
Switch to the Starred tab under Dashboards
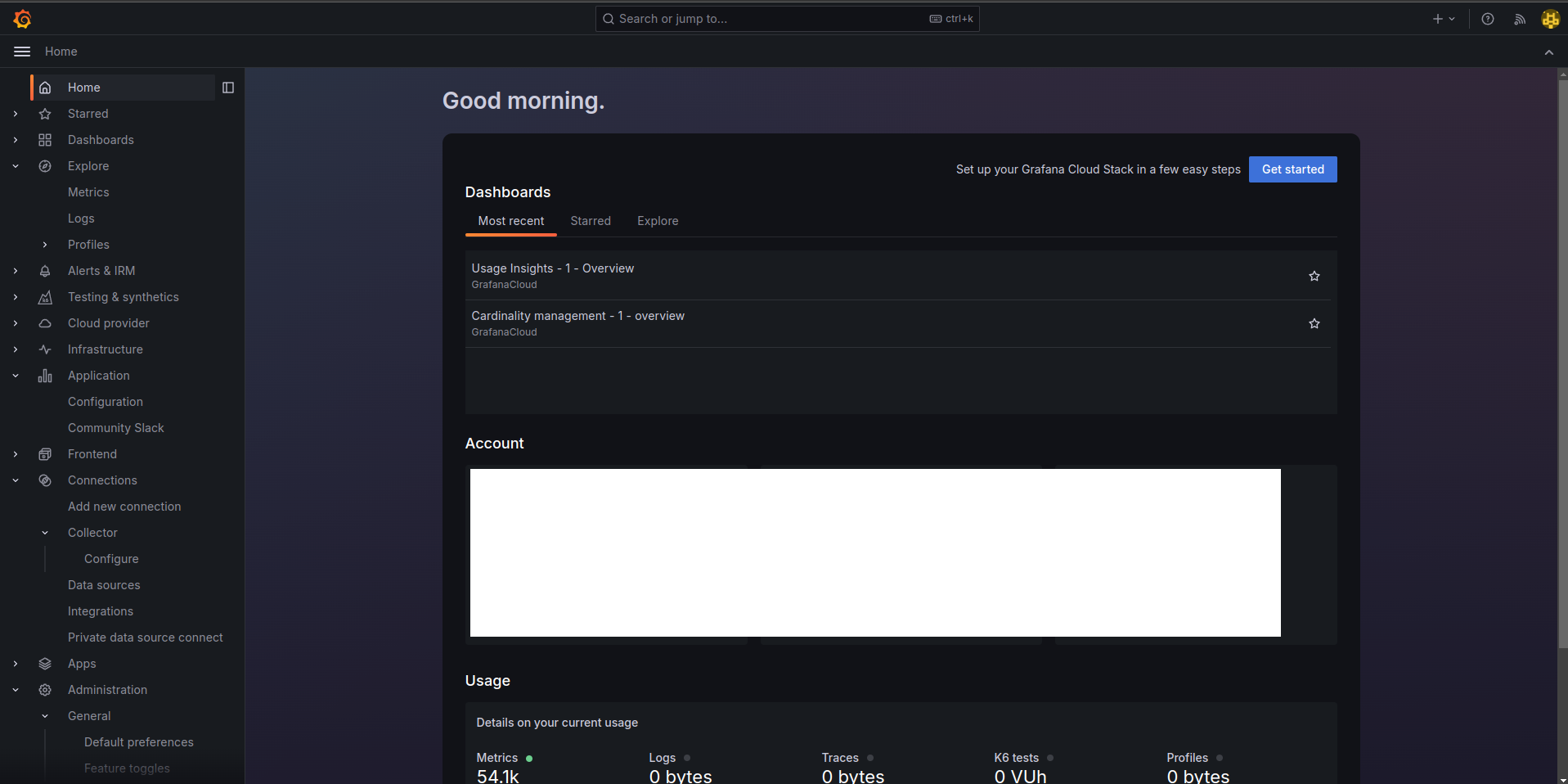(x=590, y=221)
